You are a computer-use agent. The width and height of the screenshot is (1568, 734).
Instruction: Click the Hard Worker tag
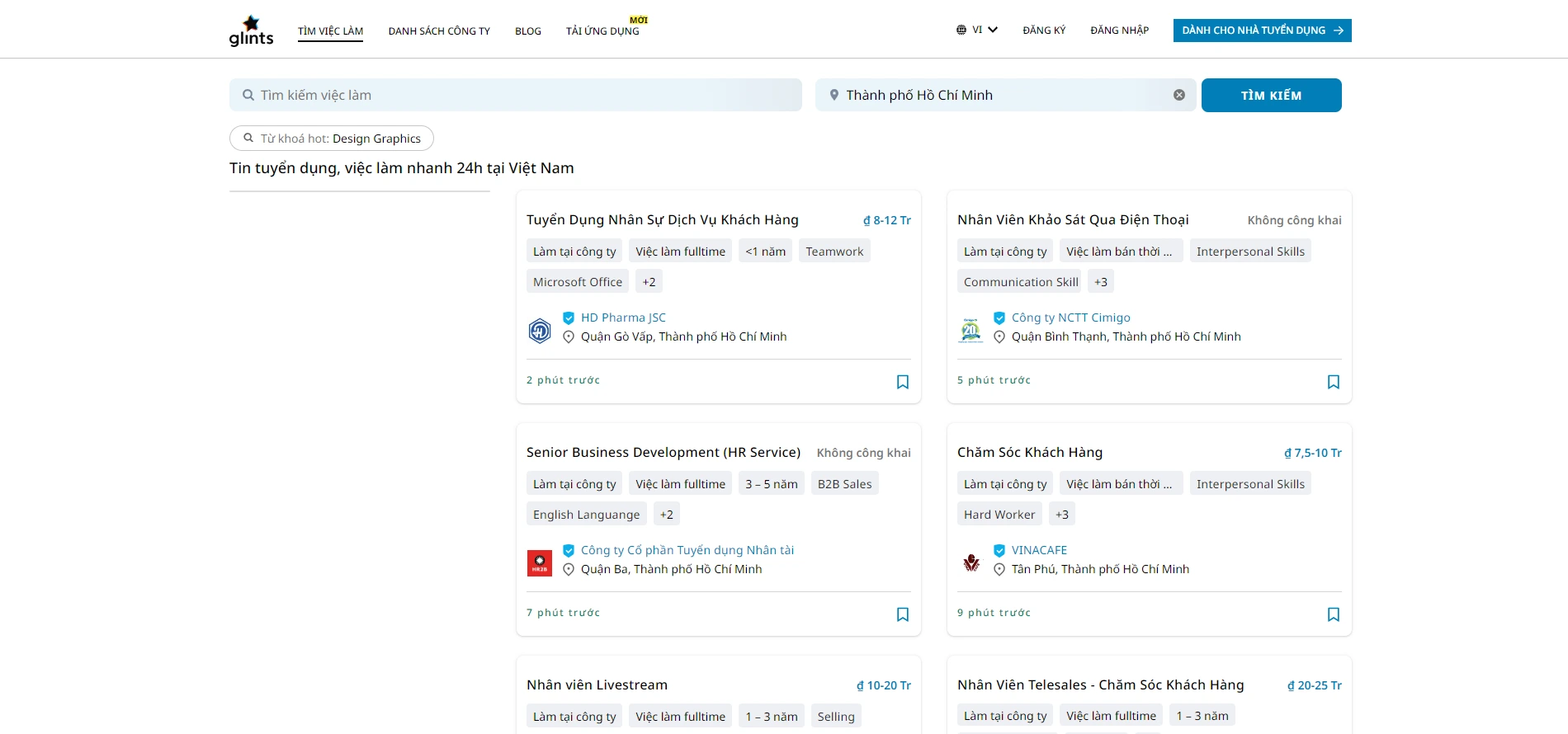999,514
